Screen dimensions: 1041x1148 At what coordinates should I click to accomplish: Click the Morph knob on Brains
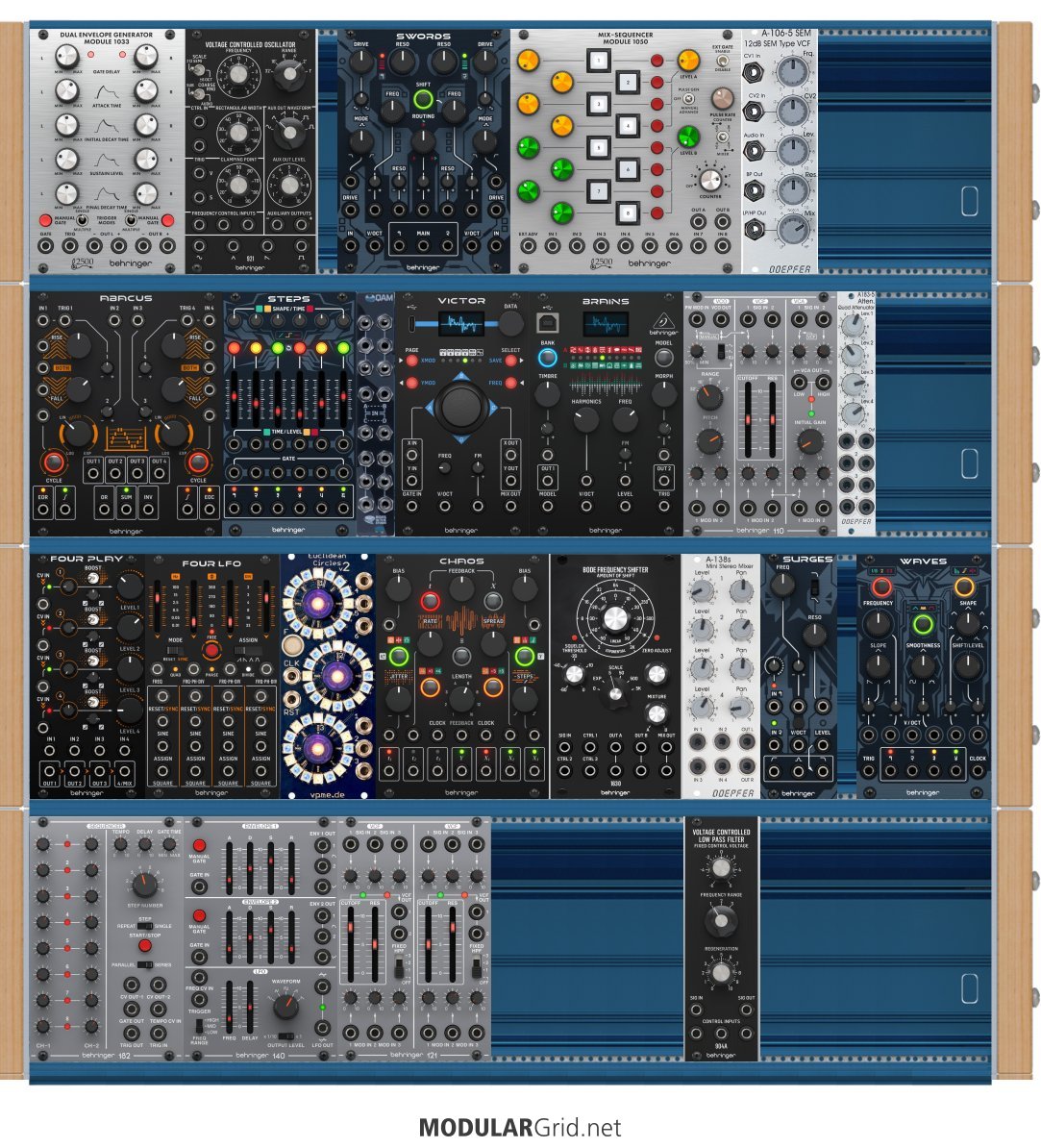664,395
